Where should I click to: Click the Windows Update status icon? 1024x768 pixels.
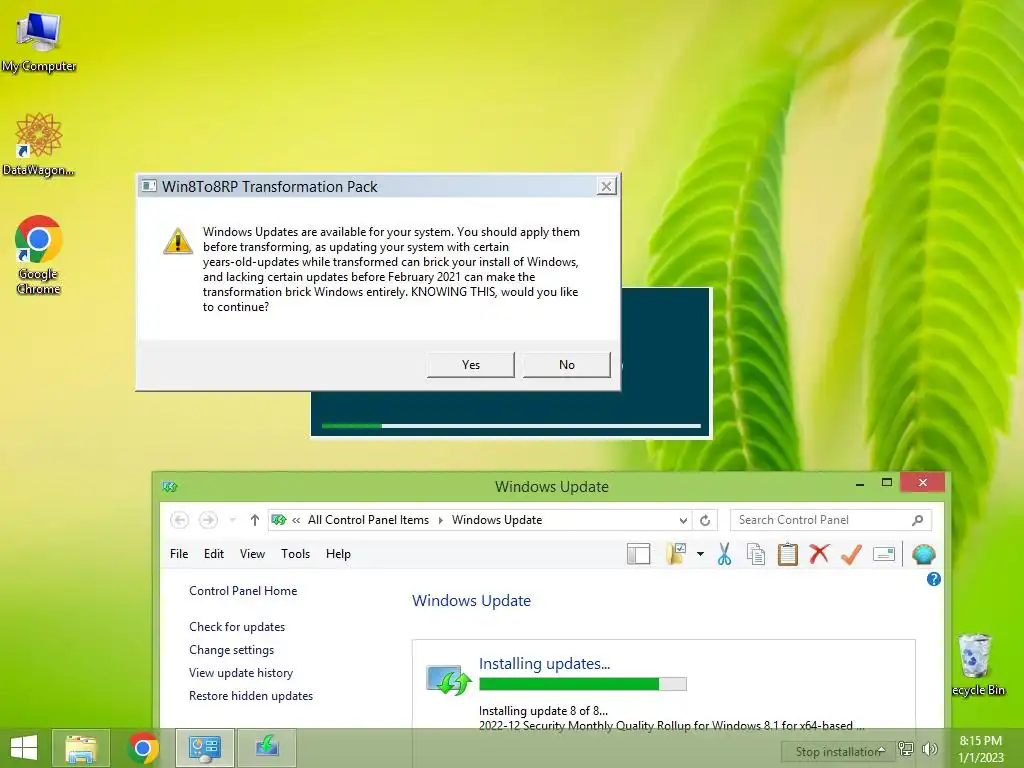click(x=448, y=680)
